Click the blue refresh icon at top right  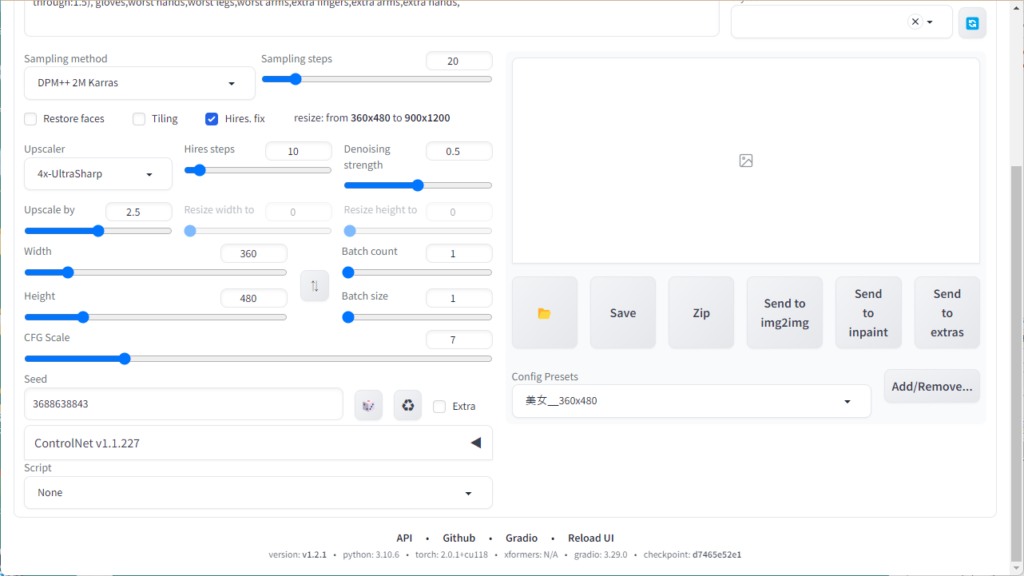point(972,22)
